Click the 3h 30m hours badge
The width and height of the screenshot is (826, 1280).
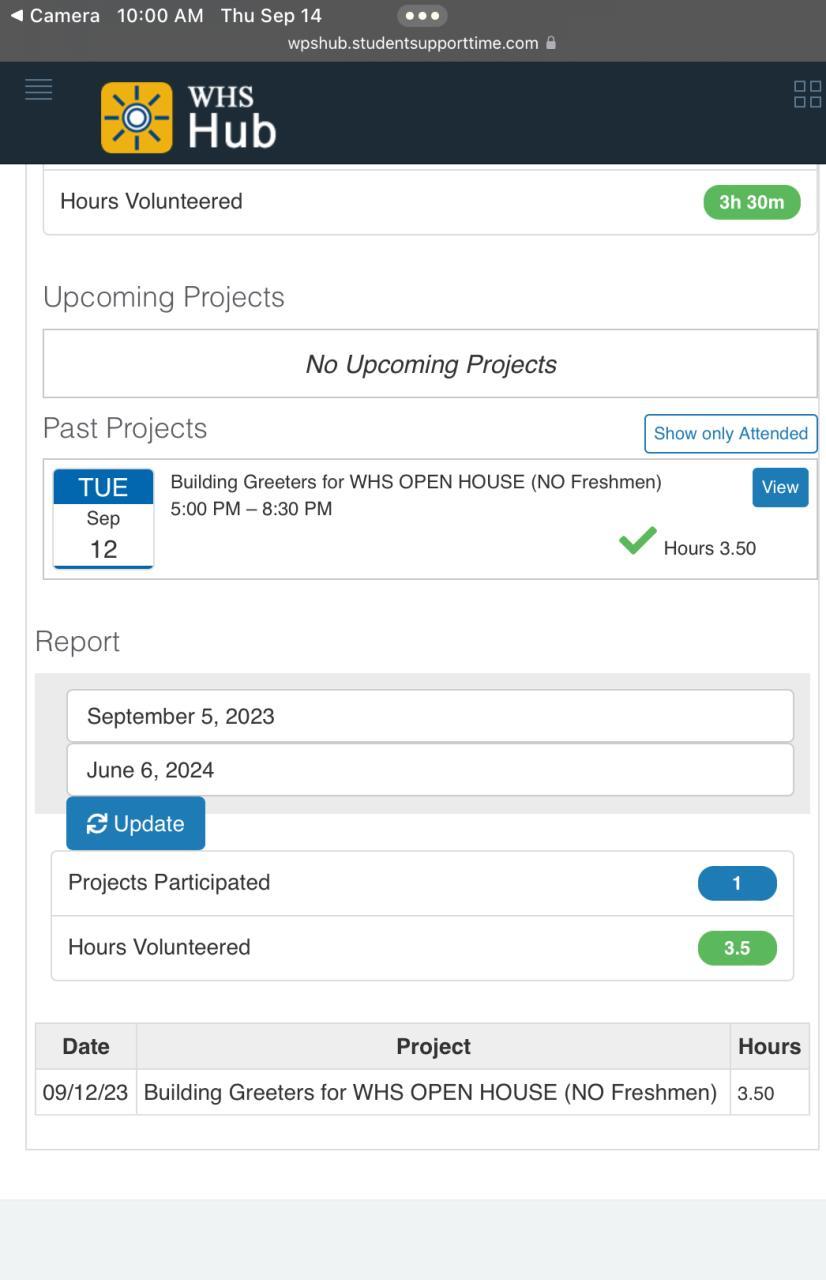pos(752,202)
